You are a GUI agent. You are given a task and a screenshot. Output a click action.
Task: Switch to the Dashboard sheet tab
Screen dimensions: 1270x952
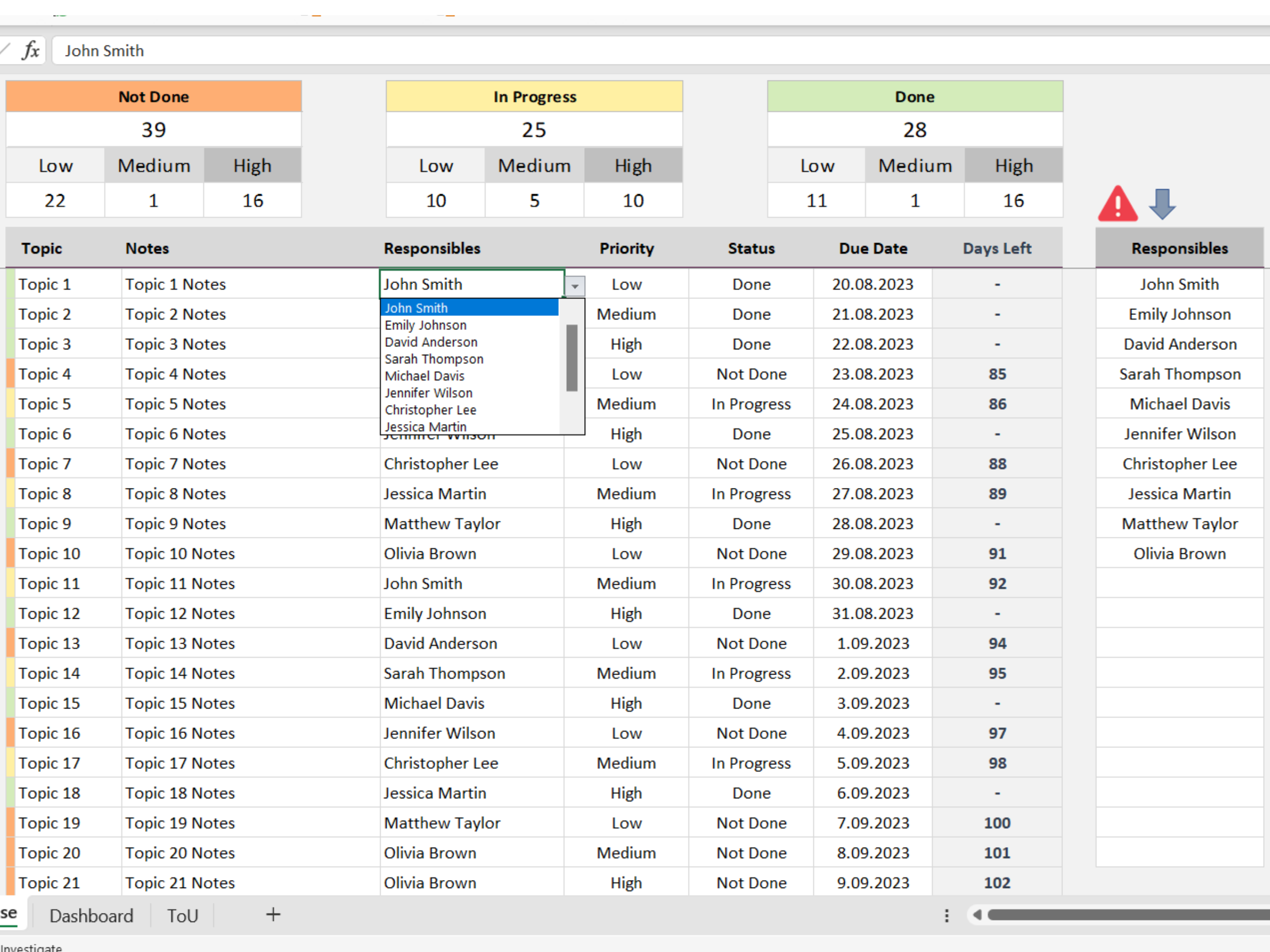(91, 915)
